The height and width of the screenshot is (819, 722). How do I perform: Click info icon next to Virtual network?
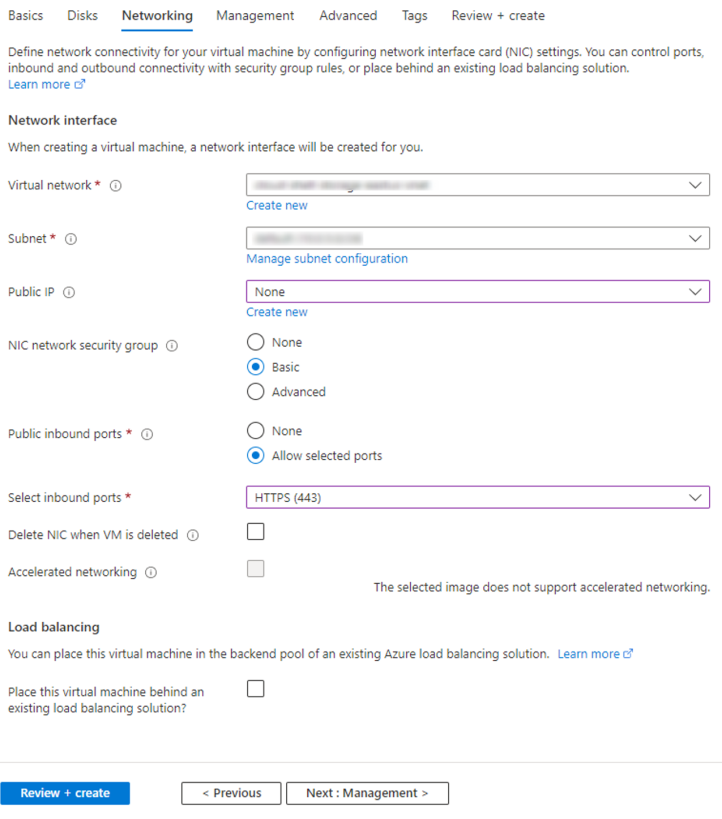click(x=116, y=186)
